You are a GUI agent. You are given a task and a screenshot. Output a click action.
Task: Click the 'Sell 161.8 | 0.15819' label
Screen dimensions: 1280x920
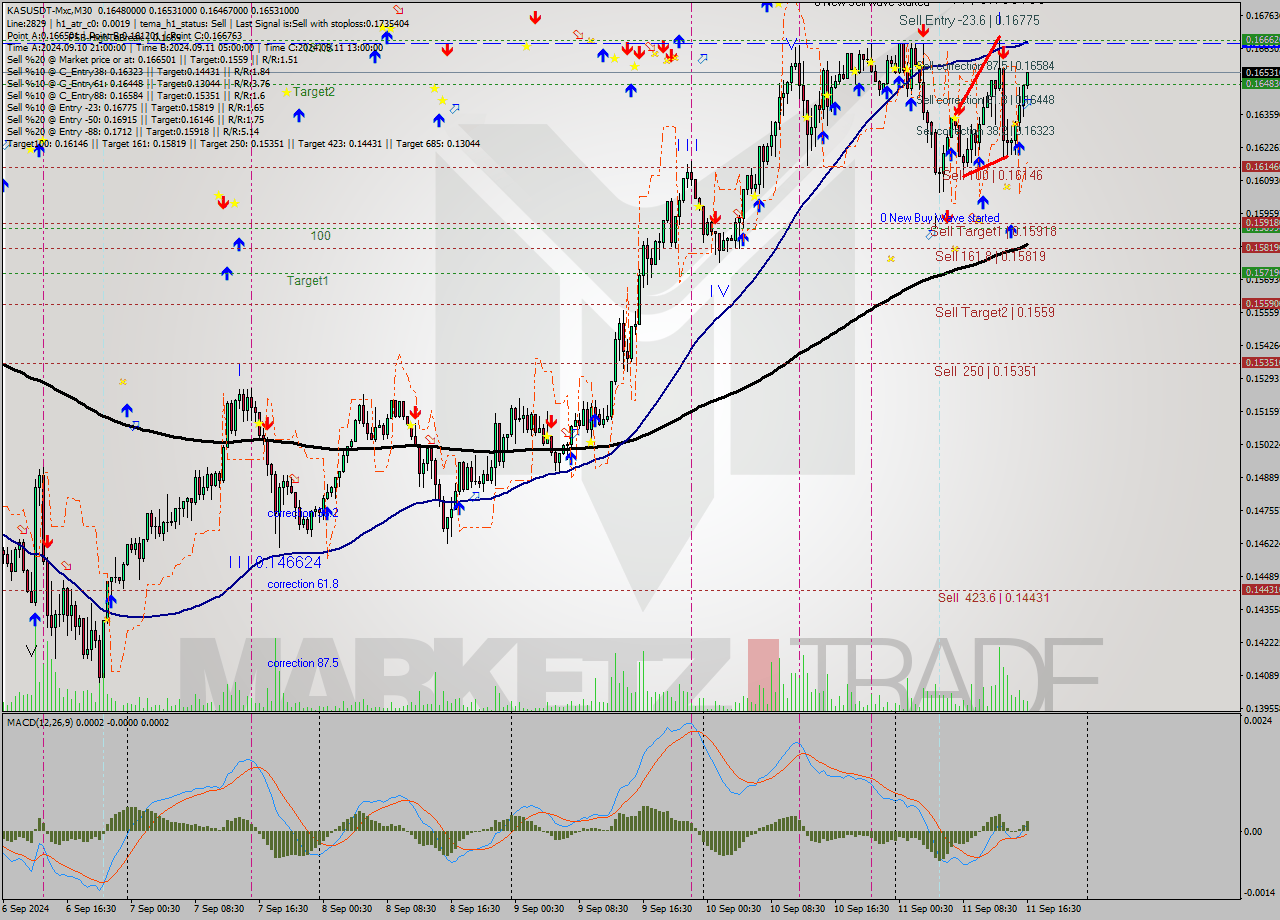point(990,257)
